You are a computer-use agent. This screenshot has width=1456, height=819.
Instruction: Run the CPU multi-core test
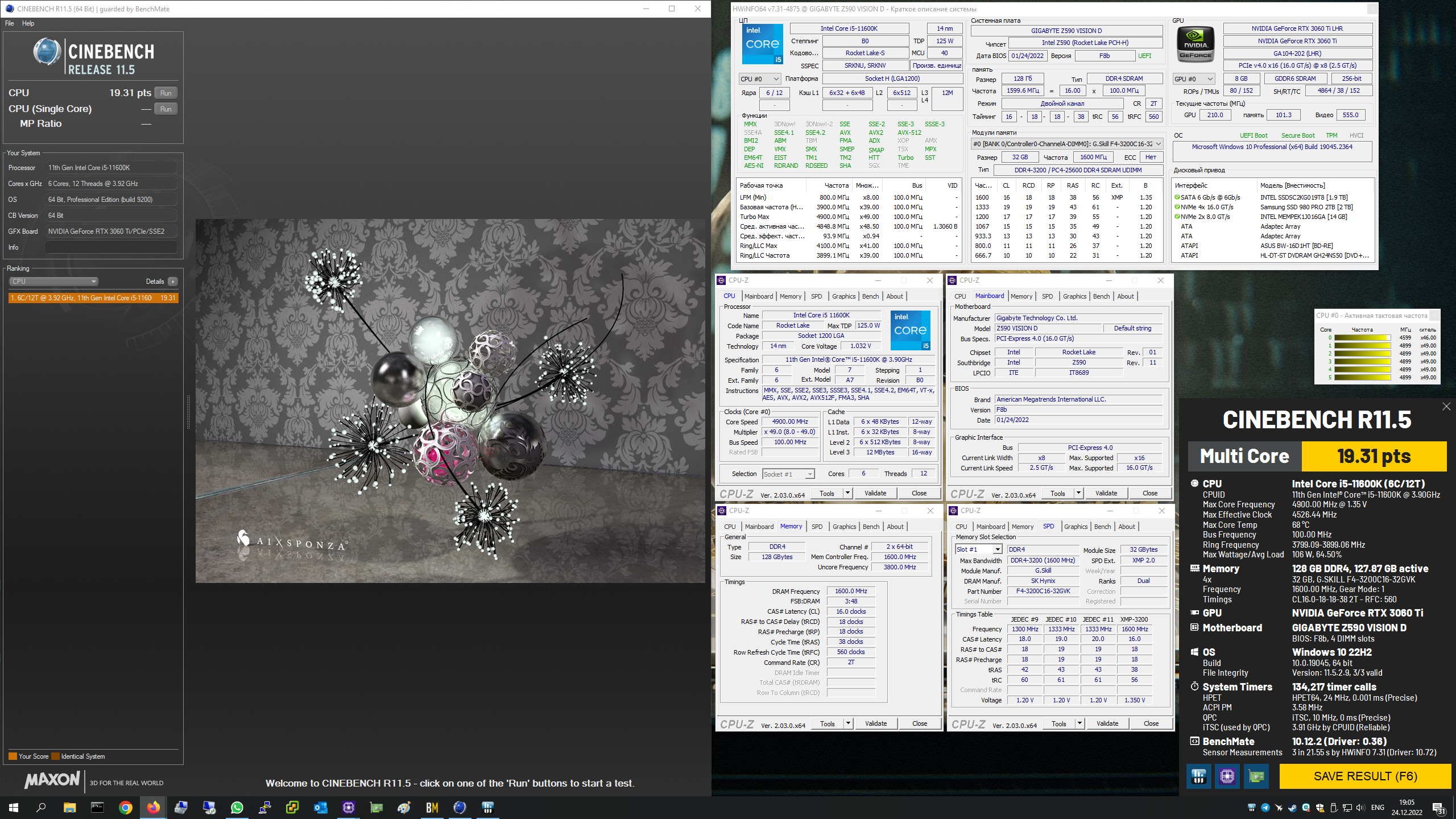pyautogui.click(x=166, y=93)
